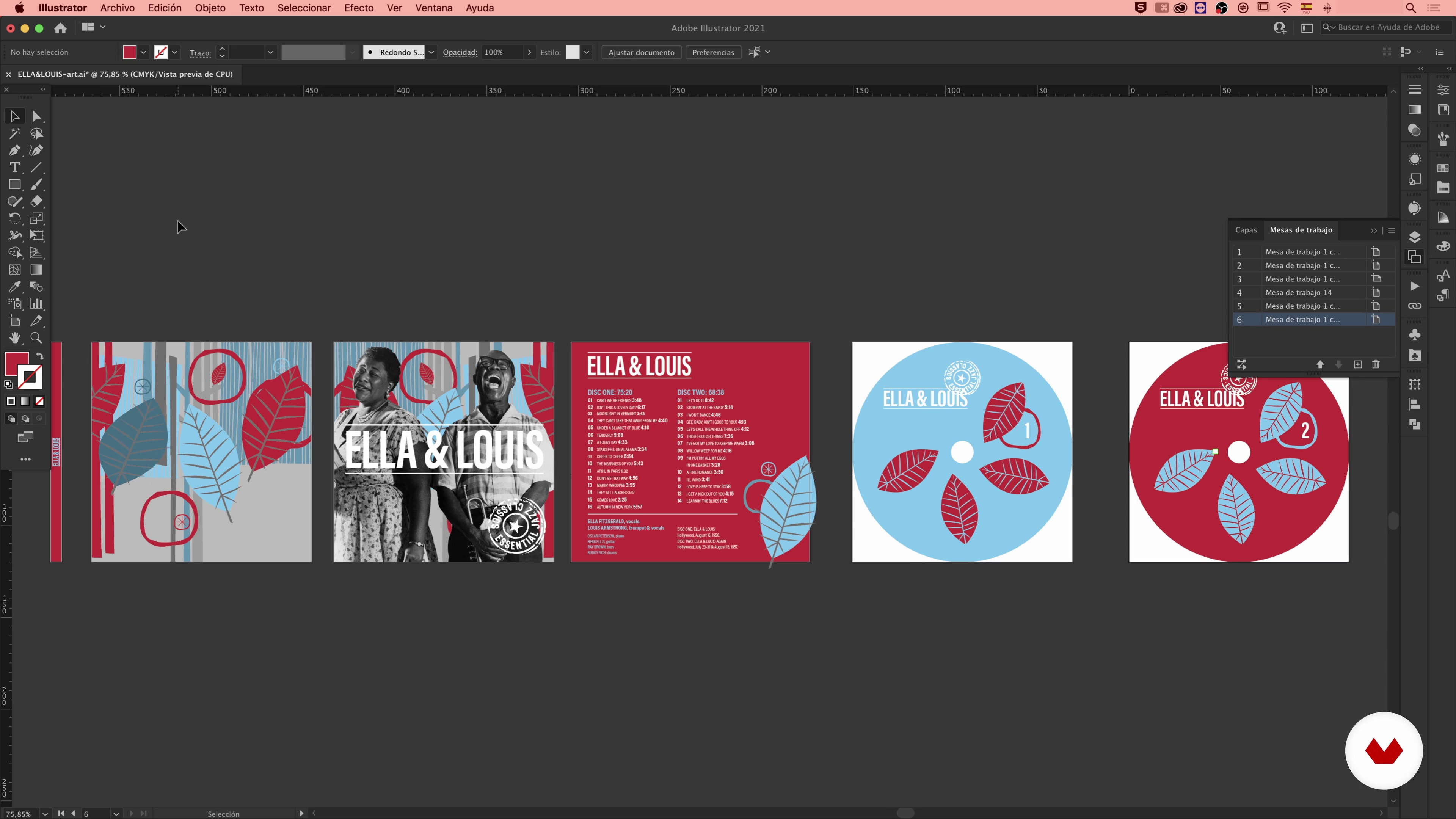This screenshot has width=1456, height=819.
Task: Set fill mode to None
Action: [x=39, y=401]
